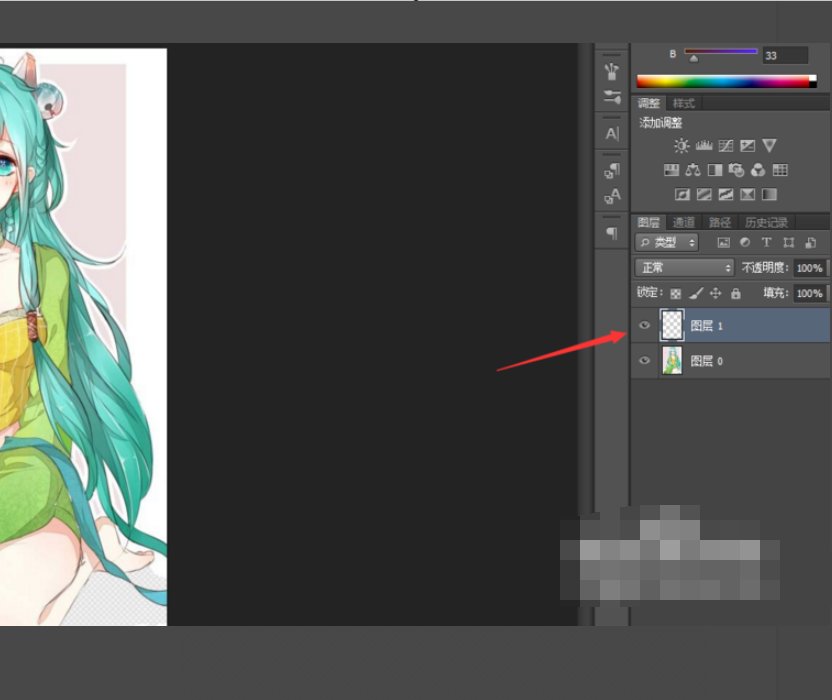
Task: Hide 图层 1 visibility
Action: [x=646, y=325]
